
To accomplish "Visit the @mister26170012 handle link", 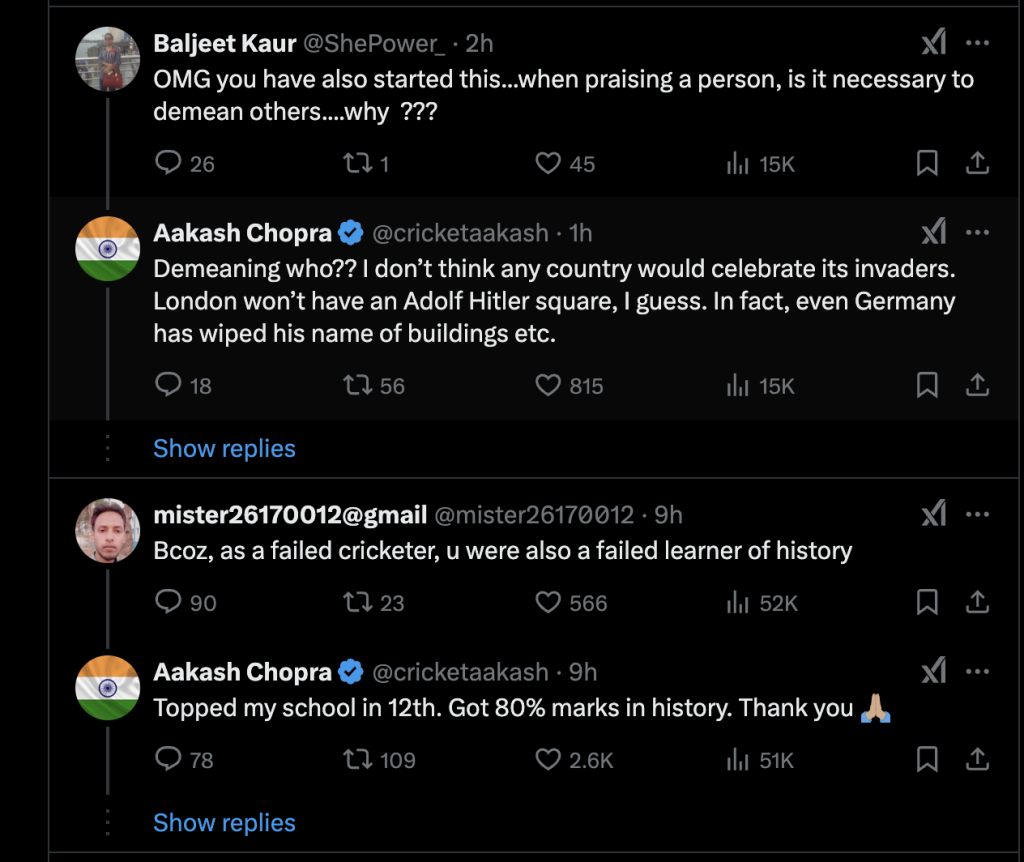I will 534,515.
